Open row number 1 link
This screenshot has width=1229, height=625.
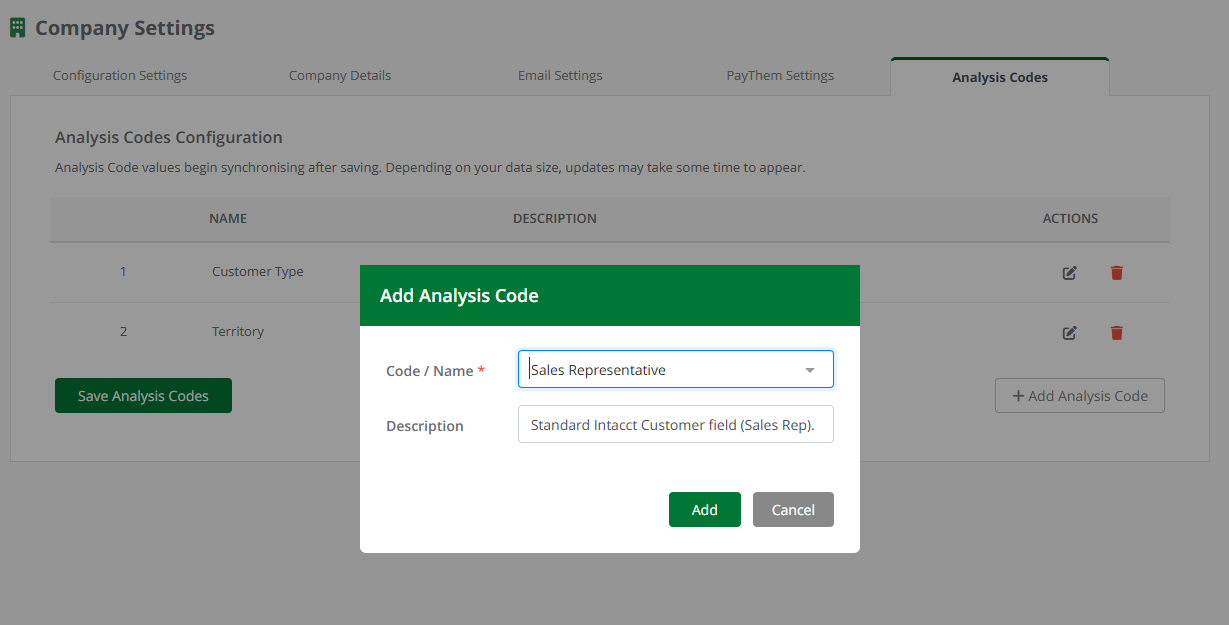(123, 271)
